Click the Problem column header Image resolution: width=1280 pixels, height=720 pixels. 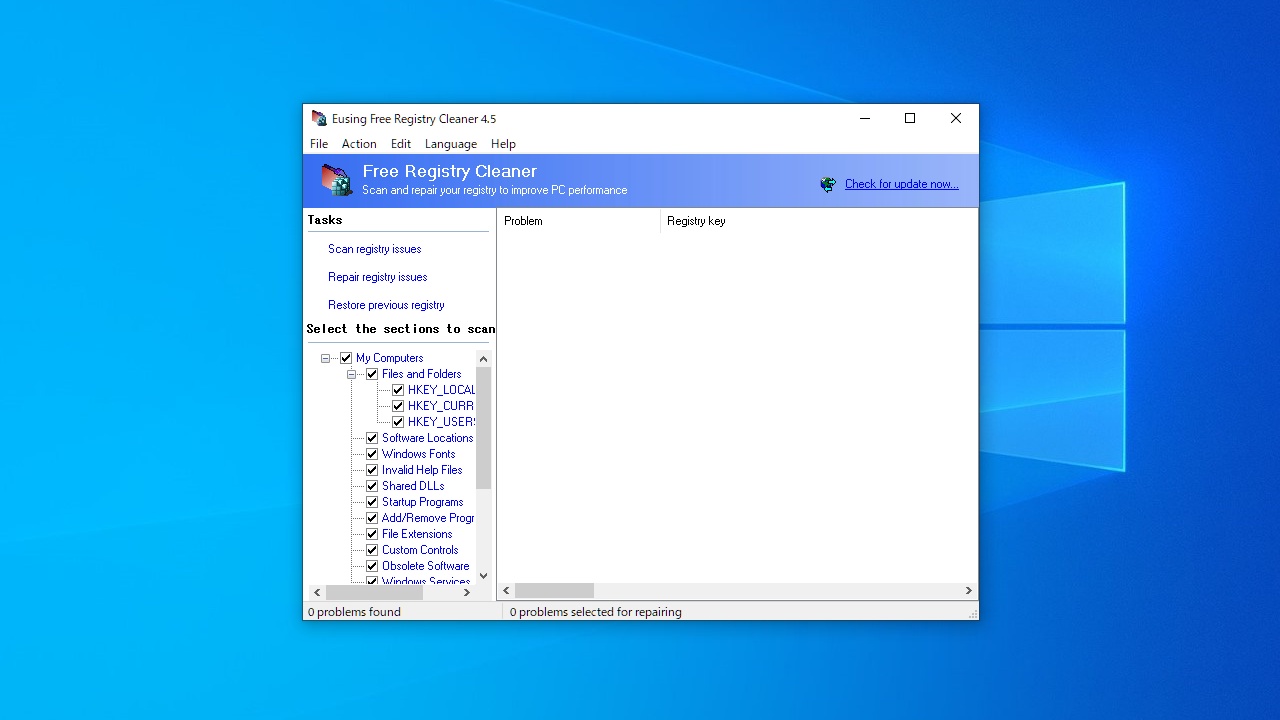click(579, 221)
